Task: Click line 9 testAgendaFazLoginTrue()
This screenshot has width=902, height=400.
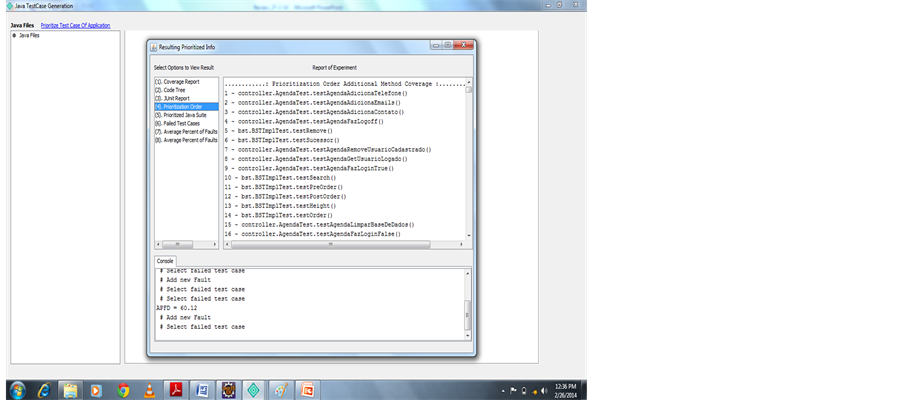Action: [x=309, y=169]
